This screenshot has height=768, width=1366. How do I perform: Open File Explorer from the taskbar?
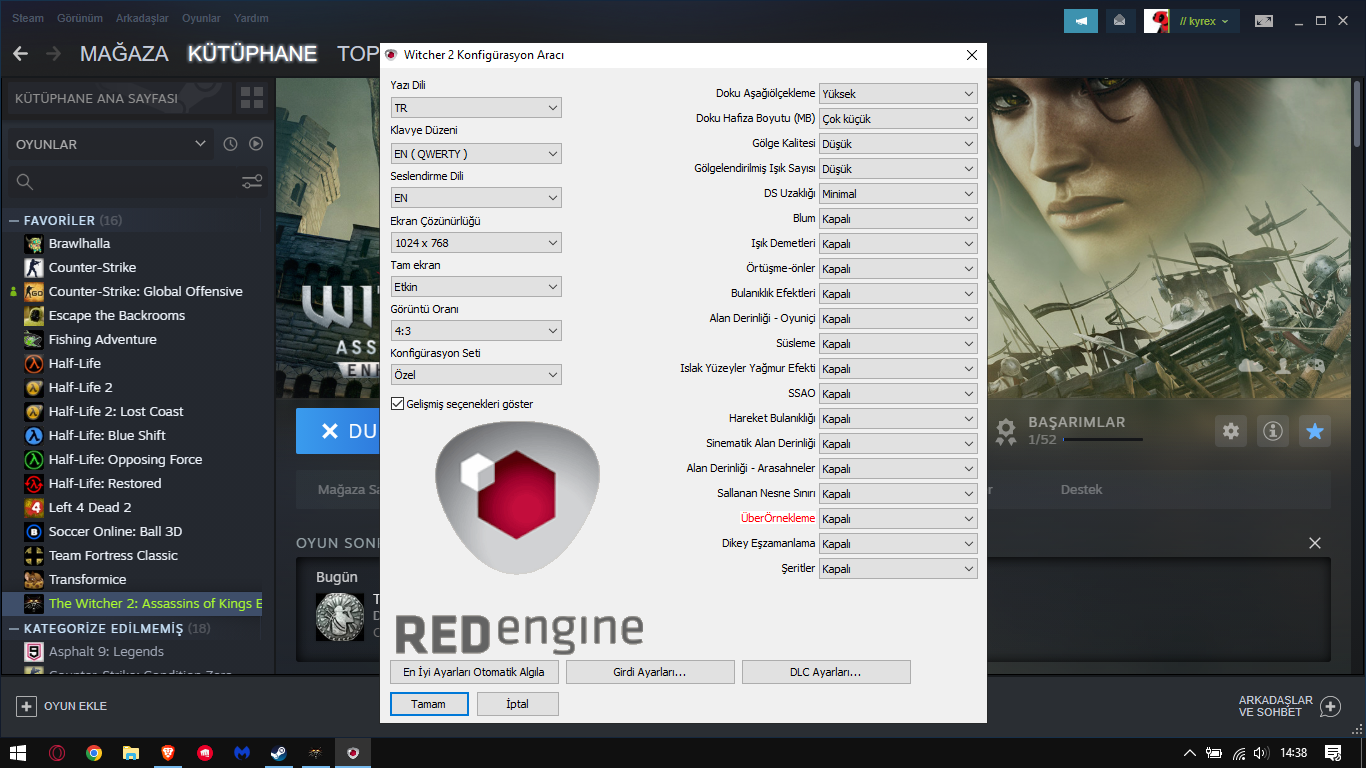tap(131, 752)
